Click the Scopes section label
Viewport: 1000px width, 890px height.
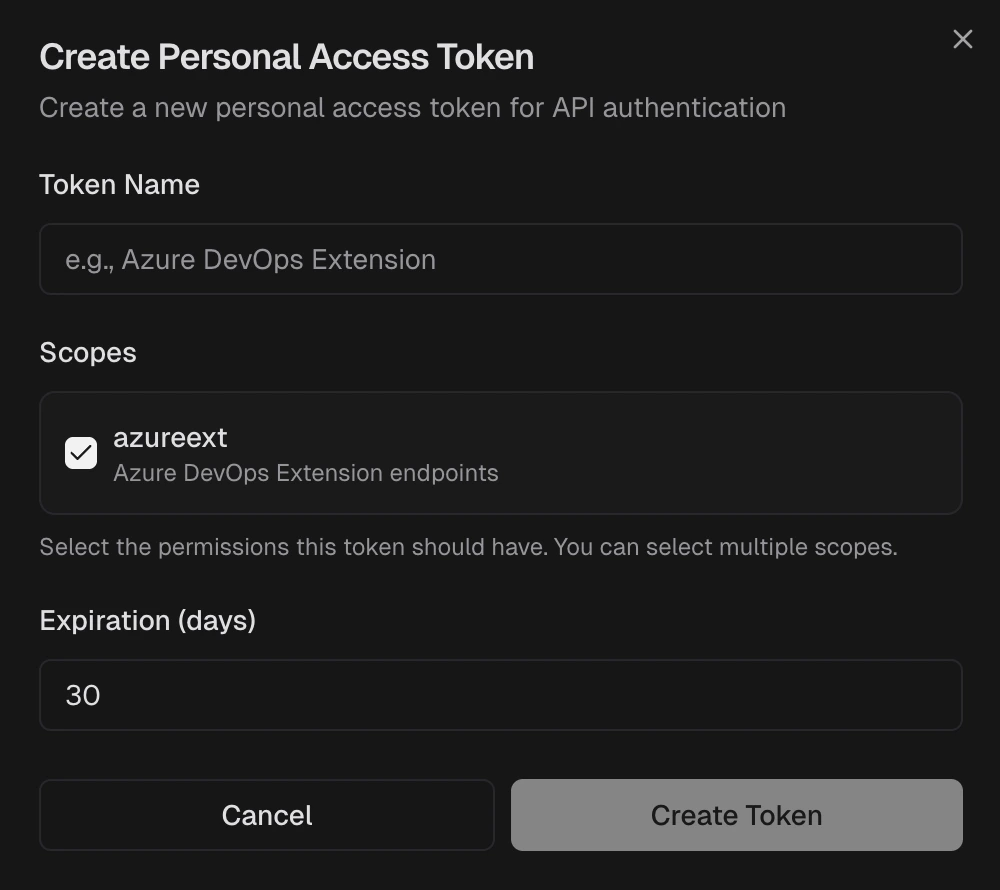(88, 352)
